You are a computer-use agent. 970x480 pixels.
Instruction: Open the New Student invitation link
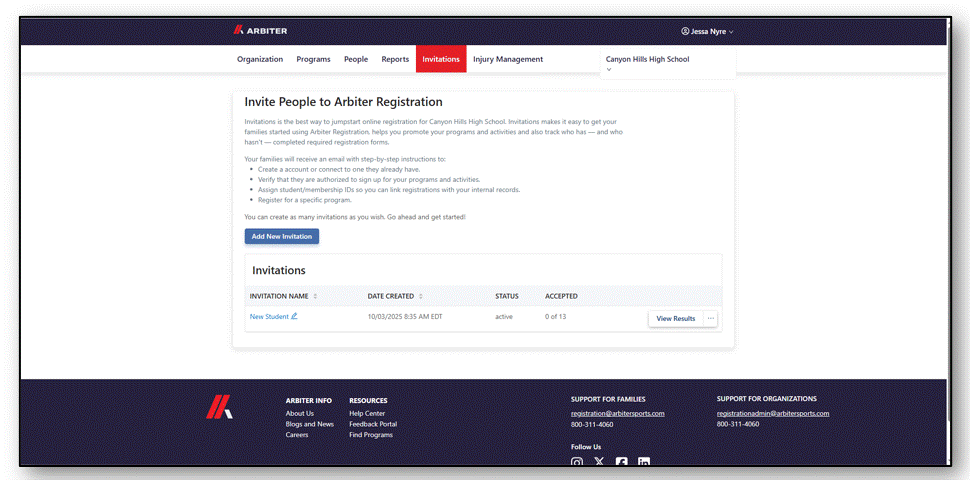[268, 317]
